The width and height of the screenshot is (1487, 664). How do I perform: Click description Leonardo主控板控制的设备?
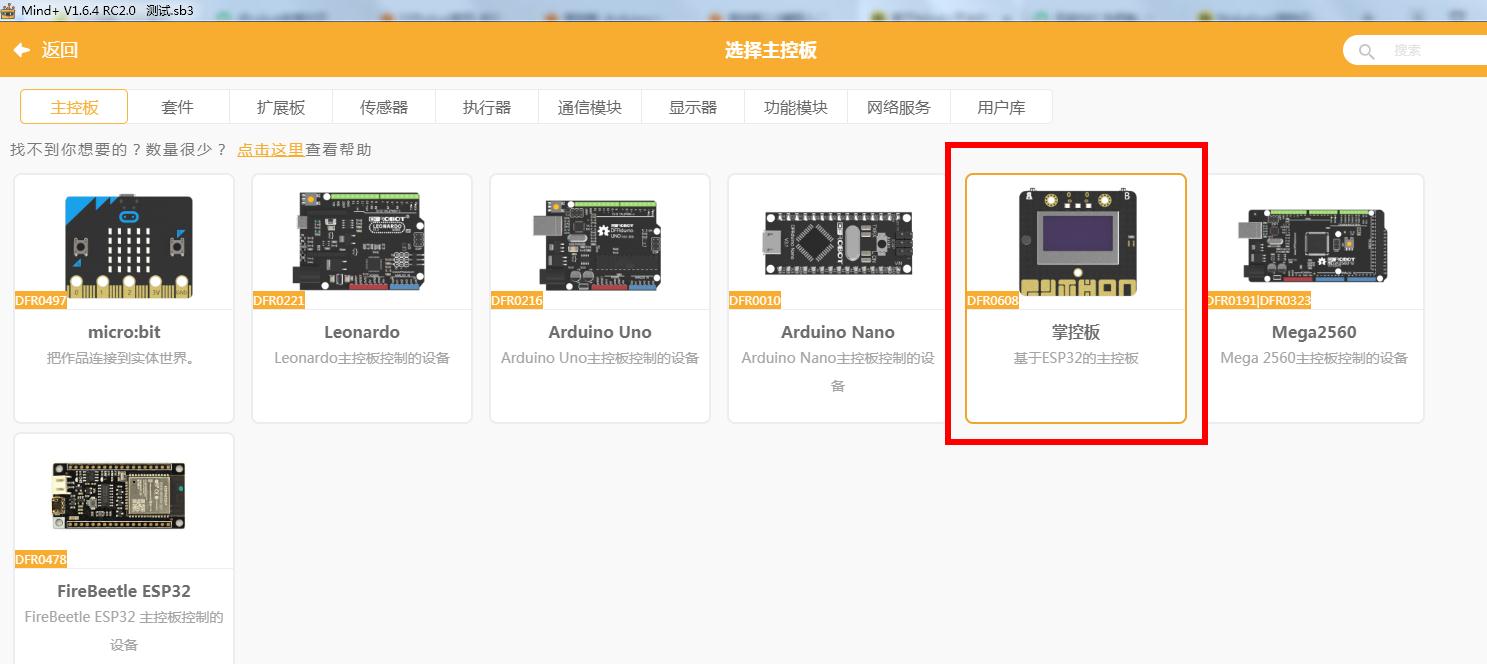(x=362, y=358)
